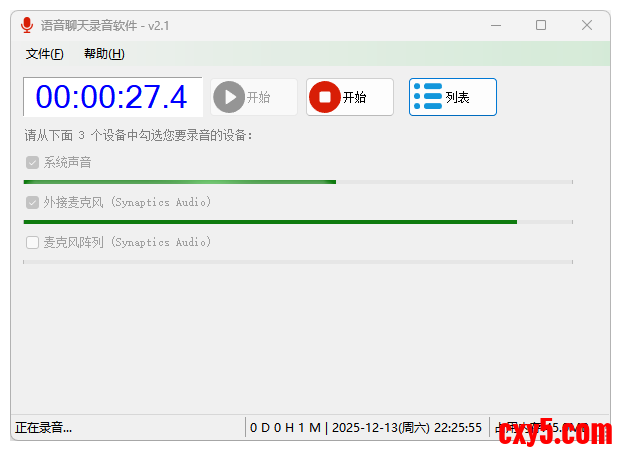
Task: Enable the 麦克风阵列 checkbox
Action: coord(32,242)
